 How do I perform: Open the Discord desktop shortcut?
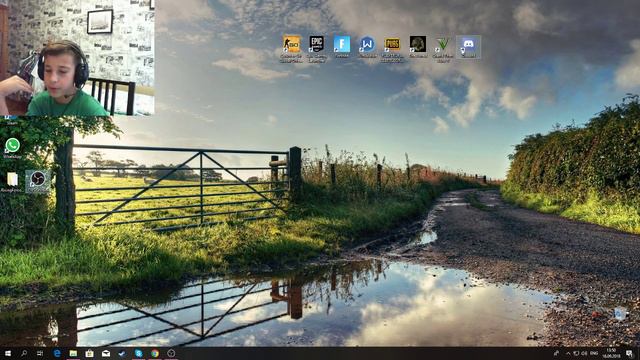(x=468, y=47)
